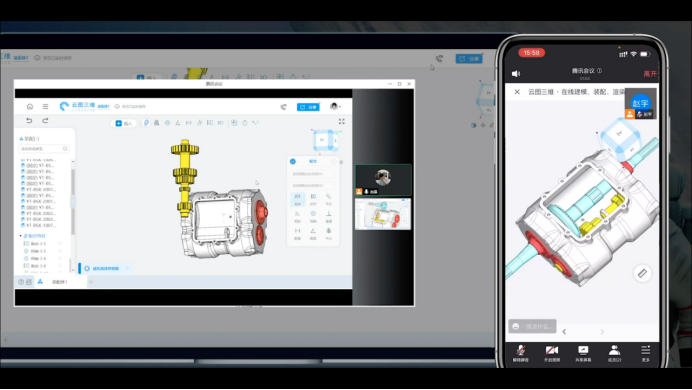This screenshot has height=390, width=692.
Task: Click the undo arrow in the CAD window
Action: pyautogui.click(x=29, y=120)
